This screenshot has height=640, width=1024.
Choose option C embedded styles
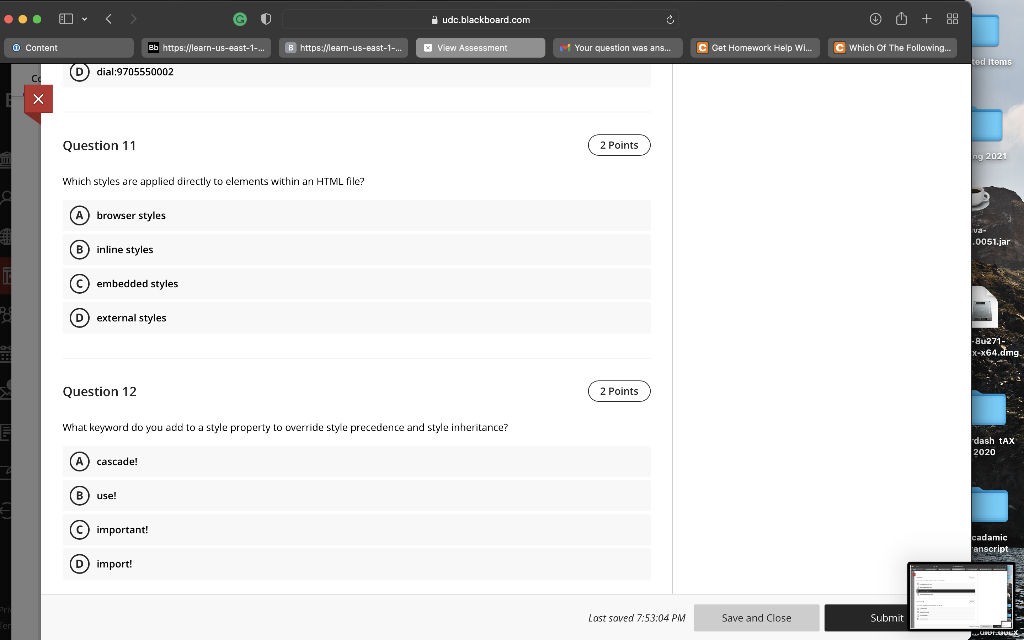point(357,283)
